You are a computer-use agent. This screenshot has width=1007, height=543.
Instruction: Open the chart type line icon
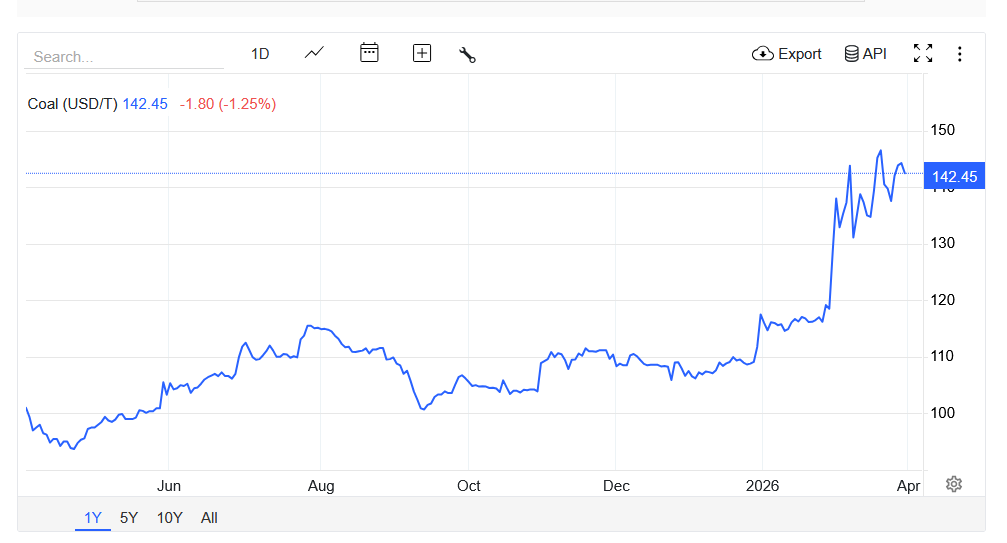pos(314,53)
